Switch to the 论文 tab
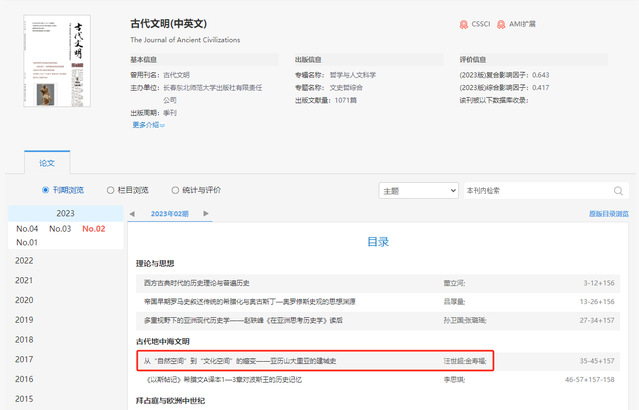The height and width of the screenshot is (410, 639). (47, 161)
